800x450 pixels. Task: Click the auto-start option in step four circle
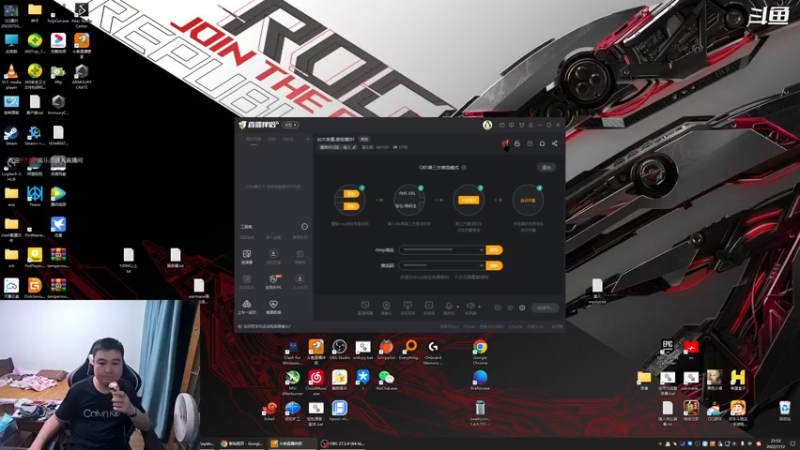click(x=528, y=201)
